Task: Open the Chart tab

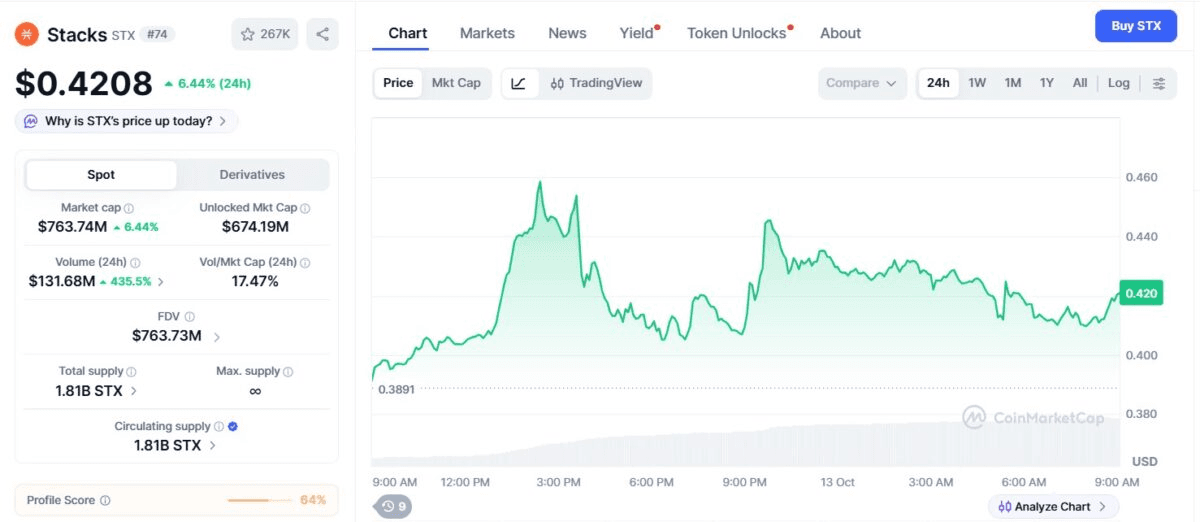Action: [408, 33]
